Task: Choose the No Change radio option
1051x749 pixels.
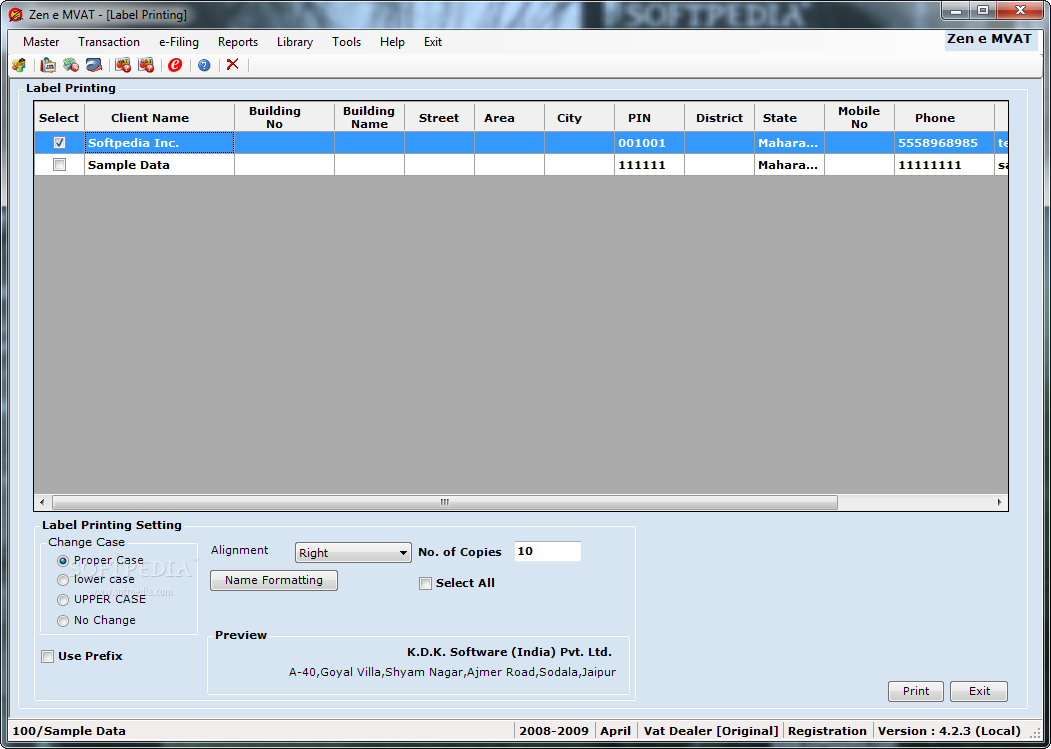Action: (63, 621)
